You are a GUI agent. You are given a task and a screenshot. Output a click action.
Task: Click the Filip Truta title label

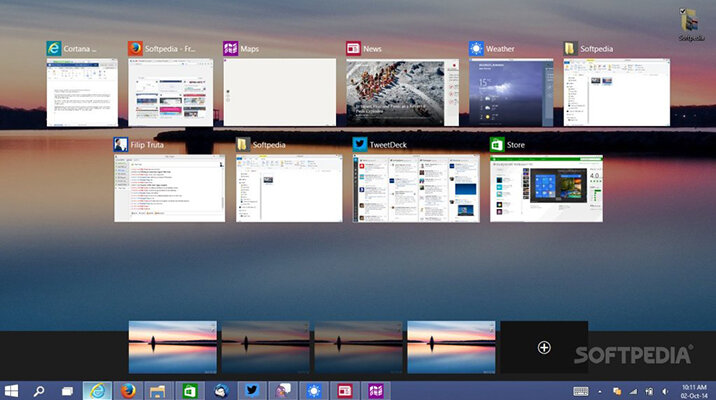coord(147,145)
